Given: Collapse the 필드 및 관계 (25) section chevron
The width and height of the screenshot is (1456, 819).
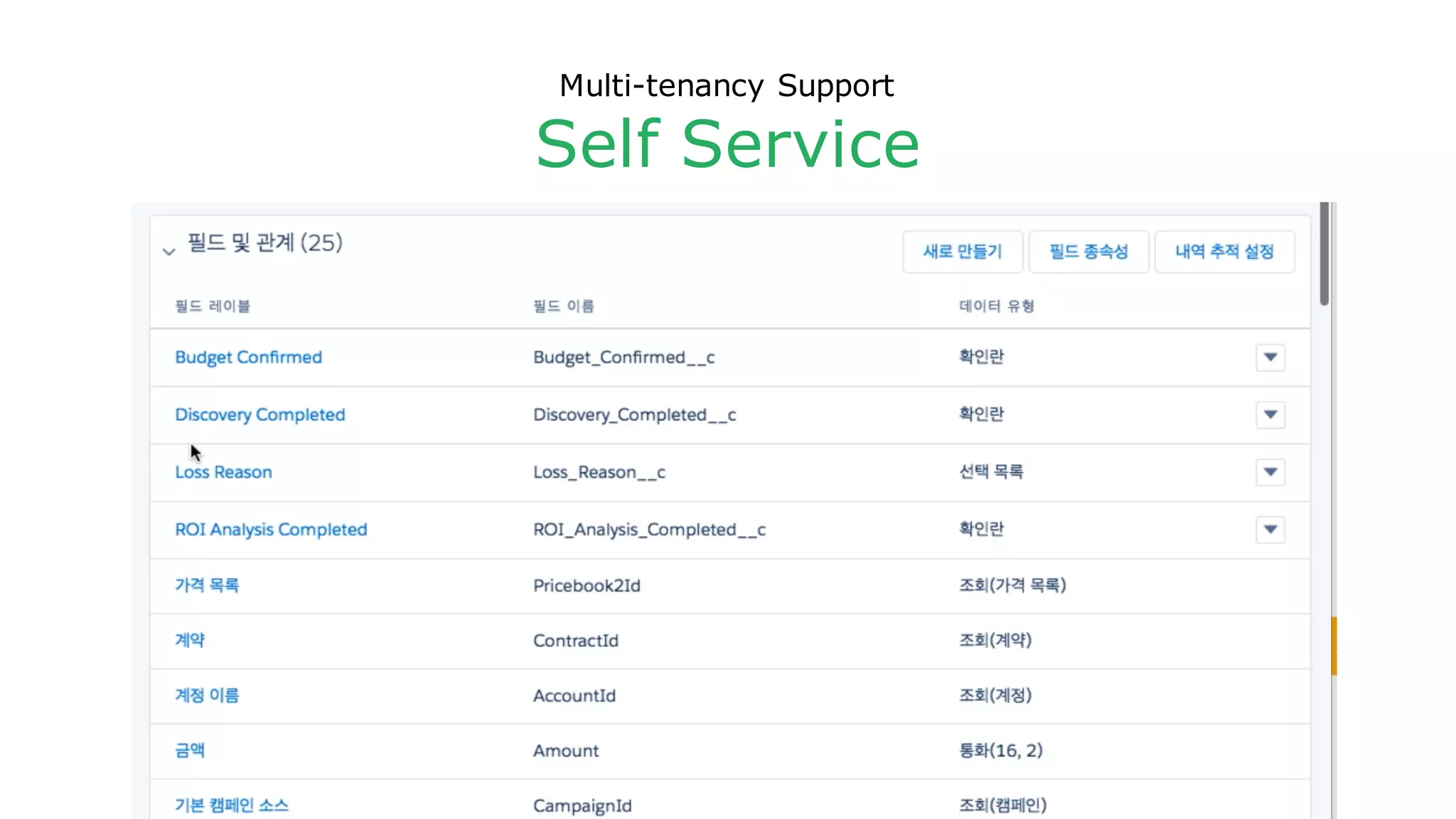Looking at the screenshot, I should [168, 252].
